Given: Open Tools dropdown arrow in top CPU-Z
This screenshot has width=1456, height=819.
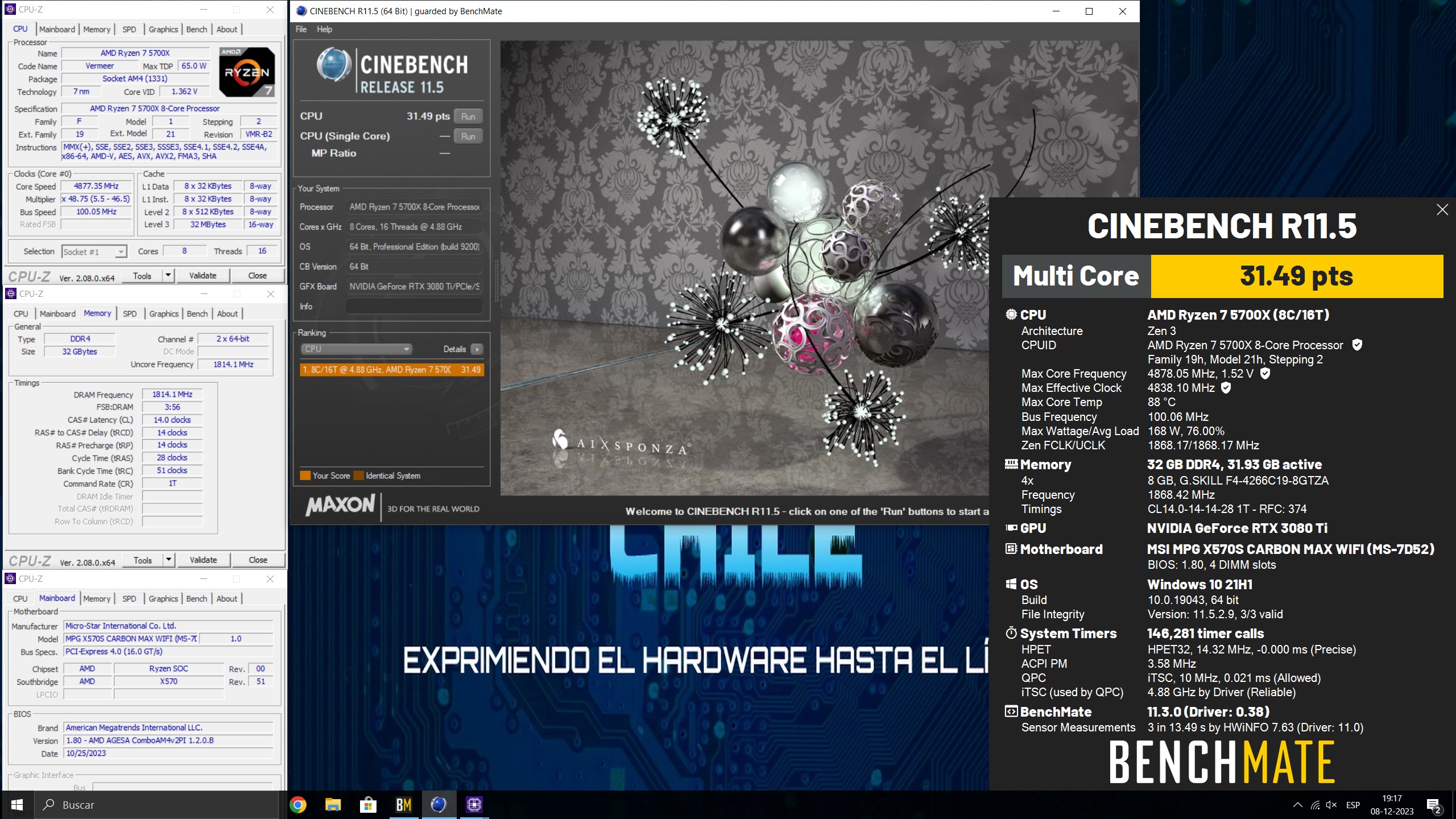Looking at the screenshot, I should [168, 276].
